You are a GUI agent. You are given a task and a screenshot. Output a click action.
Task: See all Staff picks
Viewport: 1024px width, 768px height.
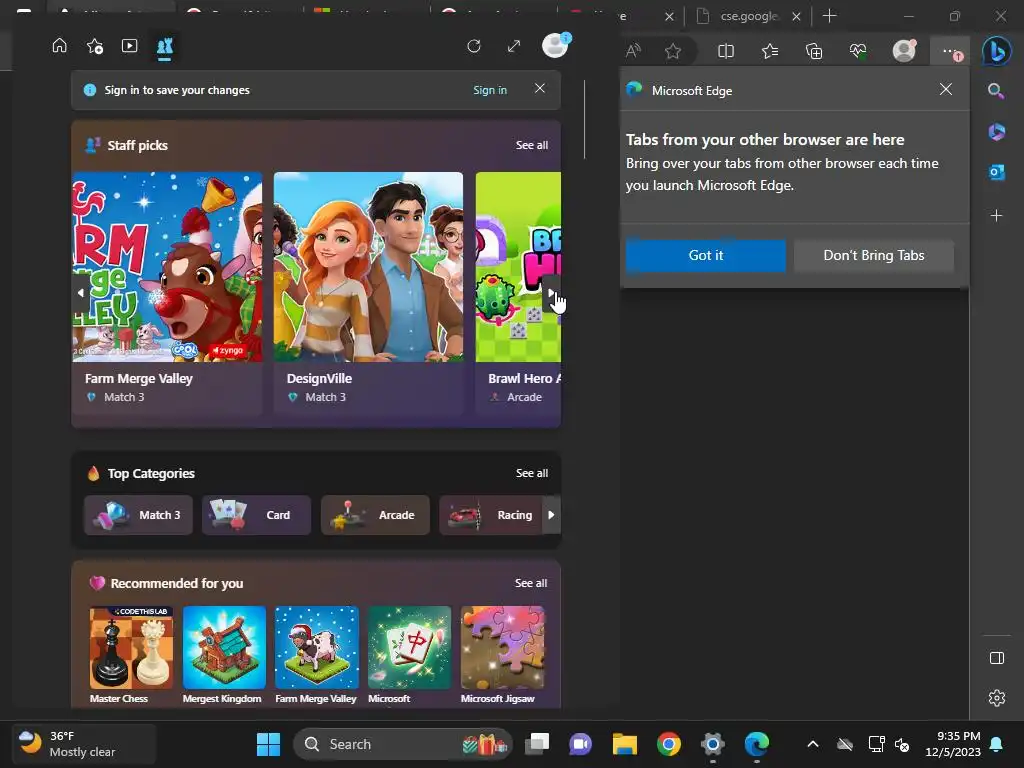click(532, 145)
